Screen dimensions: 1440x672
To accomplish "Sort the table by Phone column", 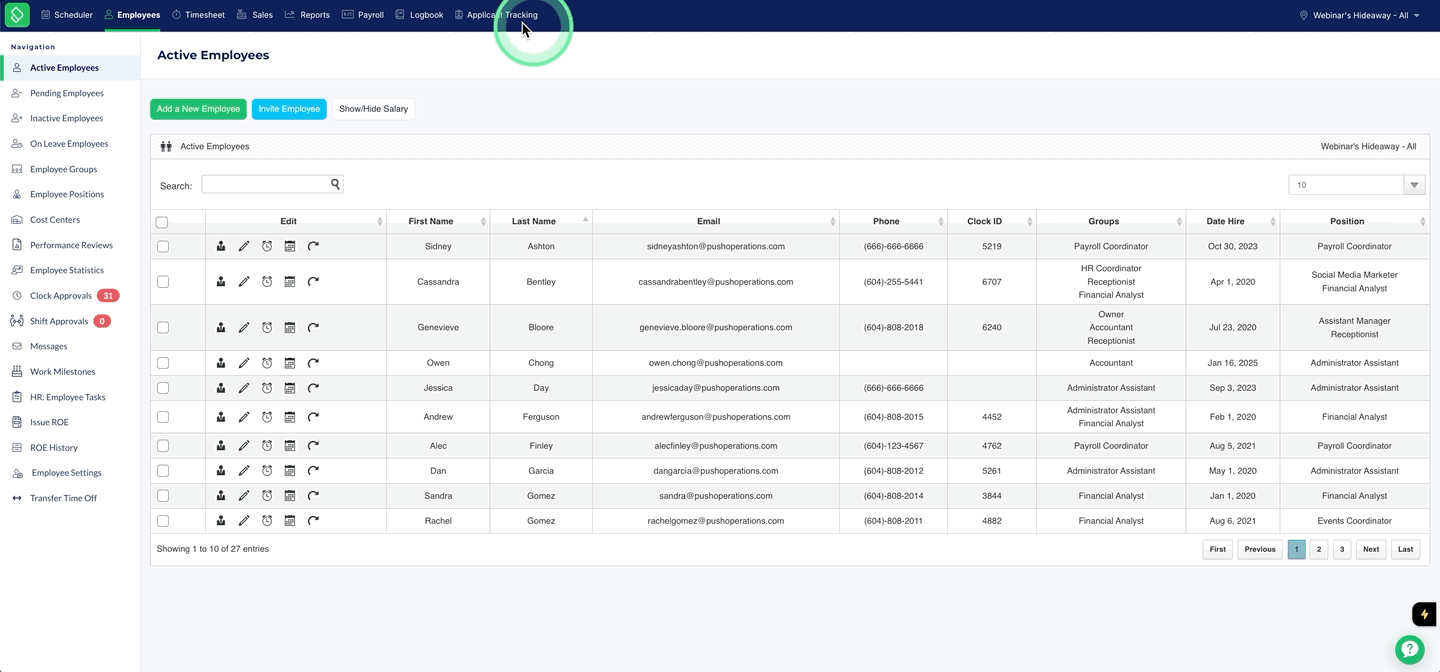I will (893, 221).
